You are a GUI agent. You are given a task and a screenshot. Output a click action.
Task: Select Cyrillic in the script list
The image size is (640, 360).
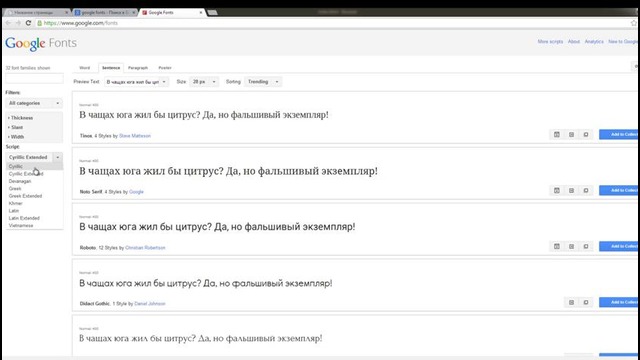pyautogui.click(x=34, y=166)
